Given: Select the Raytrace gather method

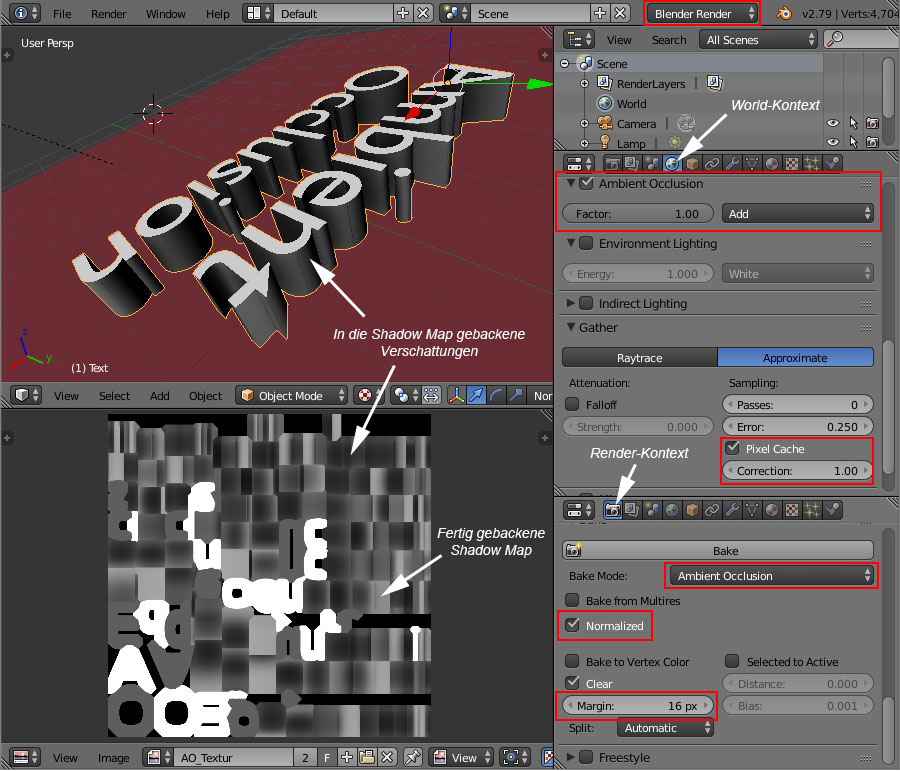Looking at the screenshot, I should pos(639,357).
